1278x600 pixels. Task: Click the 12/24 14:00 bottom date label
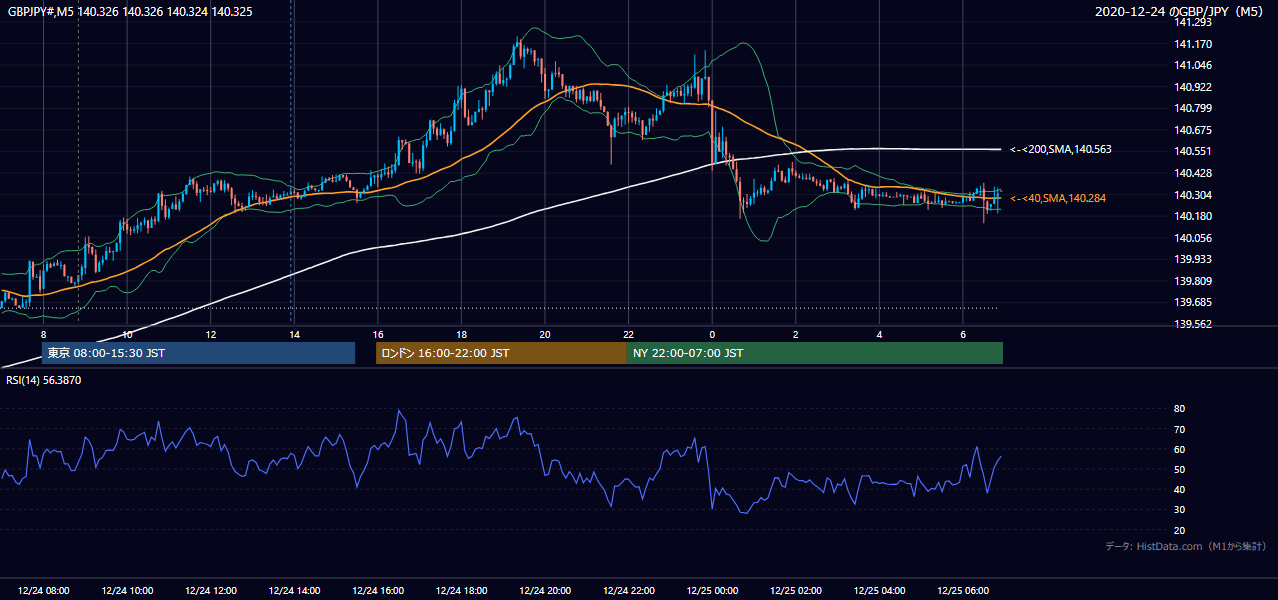294,591
